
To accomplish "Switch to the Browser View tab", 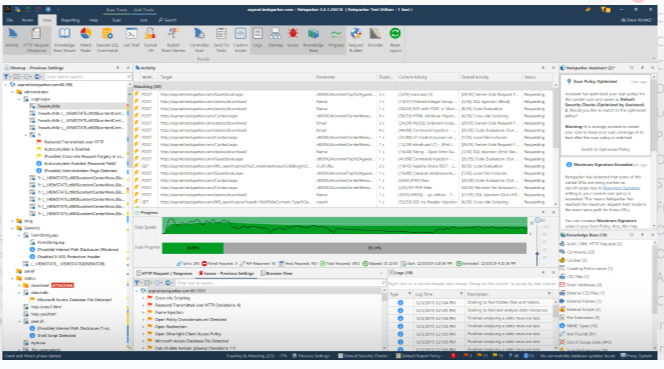I will (277, 274).
